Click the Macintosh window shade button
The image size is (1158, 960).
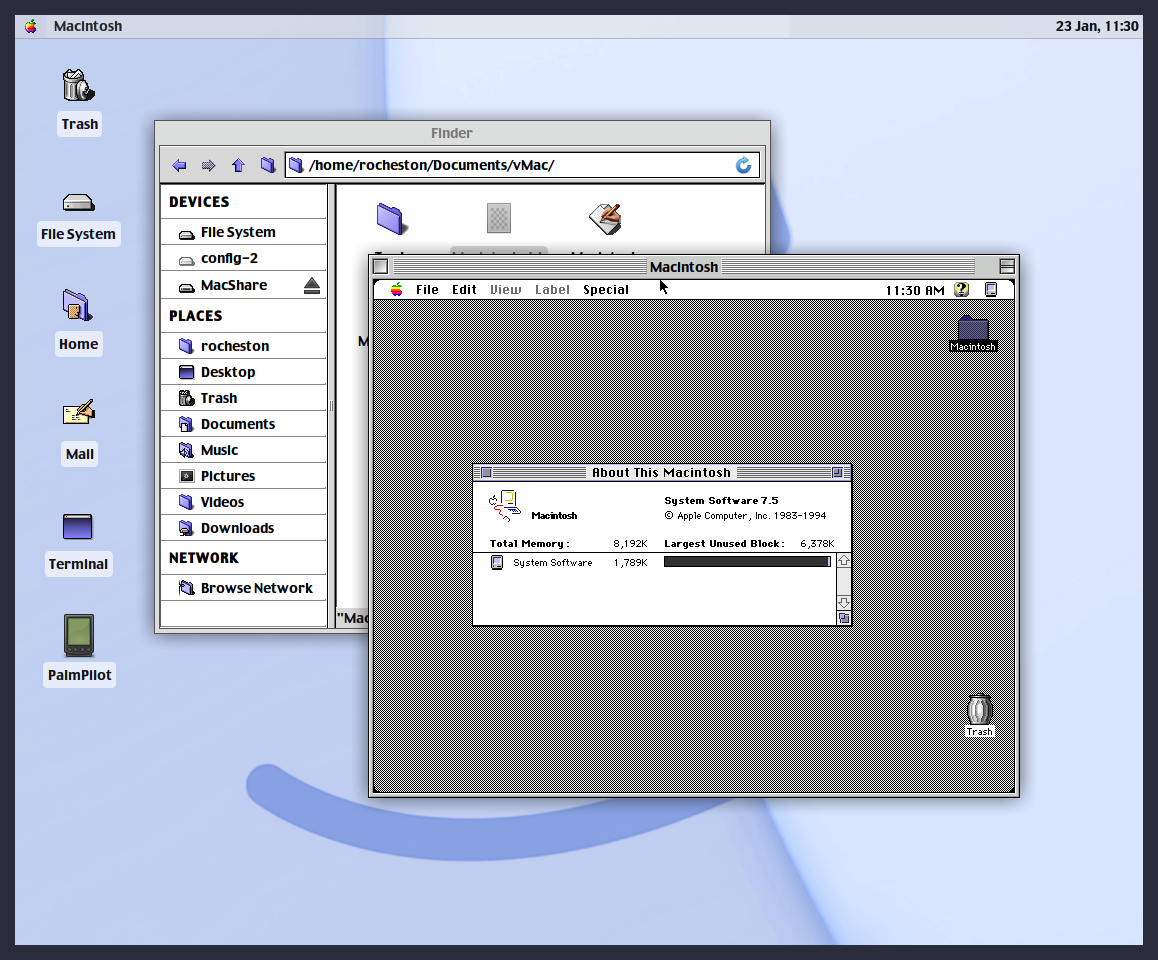tap(1007, 267)
